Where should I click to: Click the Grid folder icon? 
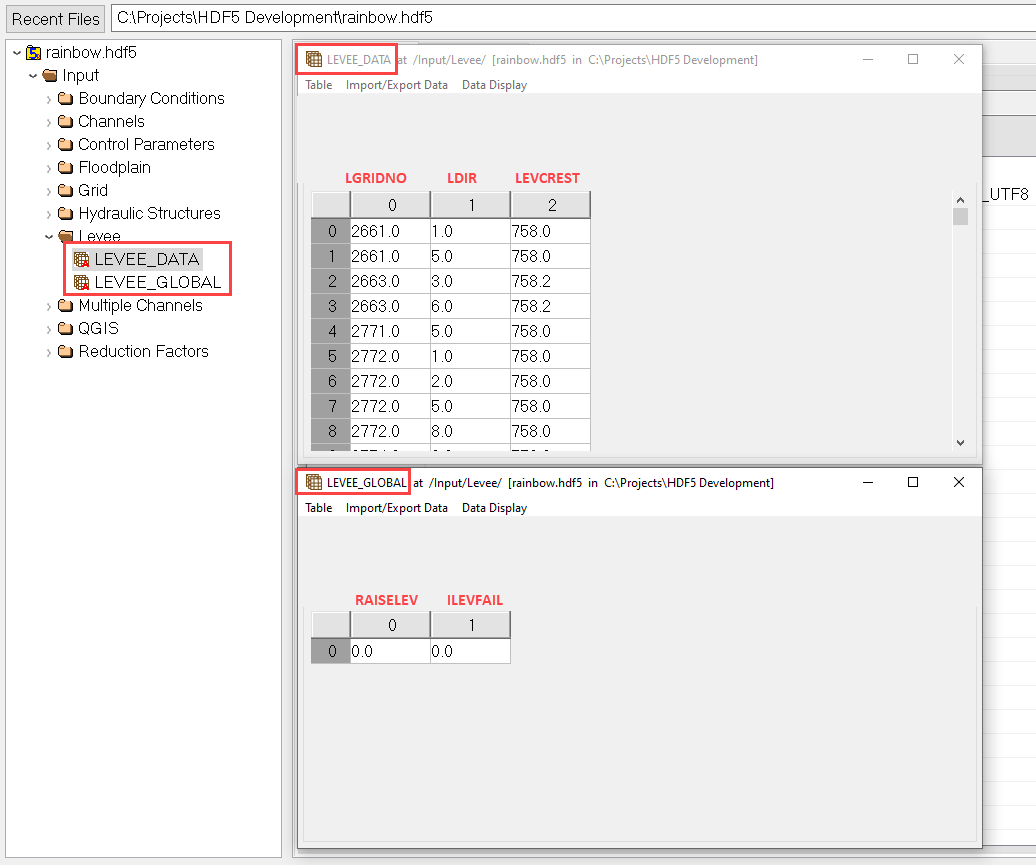click(x=66, y=191)
